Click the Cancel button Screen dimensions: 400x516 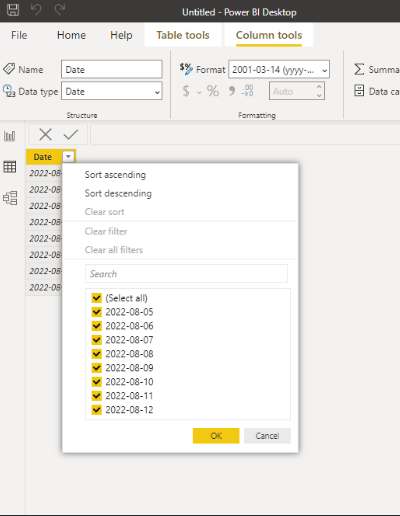pos(267,436)
